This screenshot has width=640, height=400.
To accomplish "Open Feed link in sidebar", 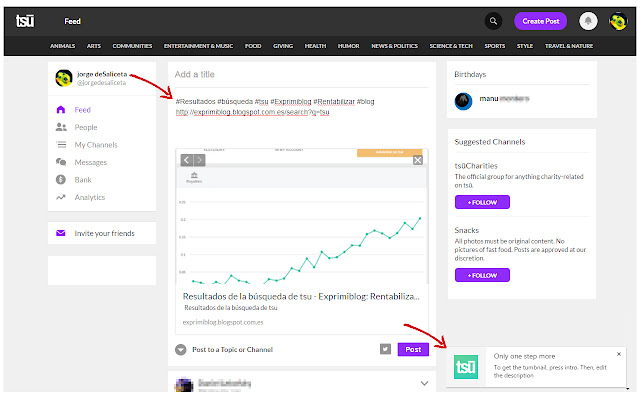I will point(82,110).
